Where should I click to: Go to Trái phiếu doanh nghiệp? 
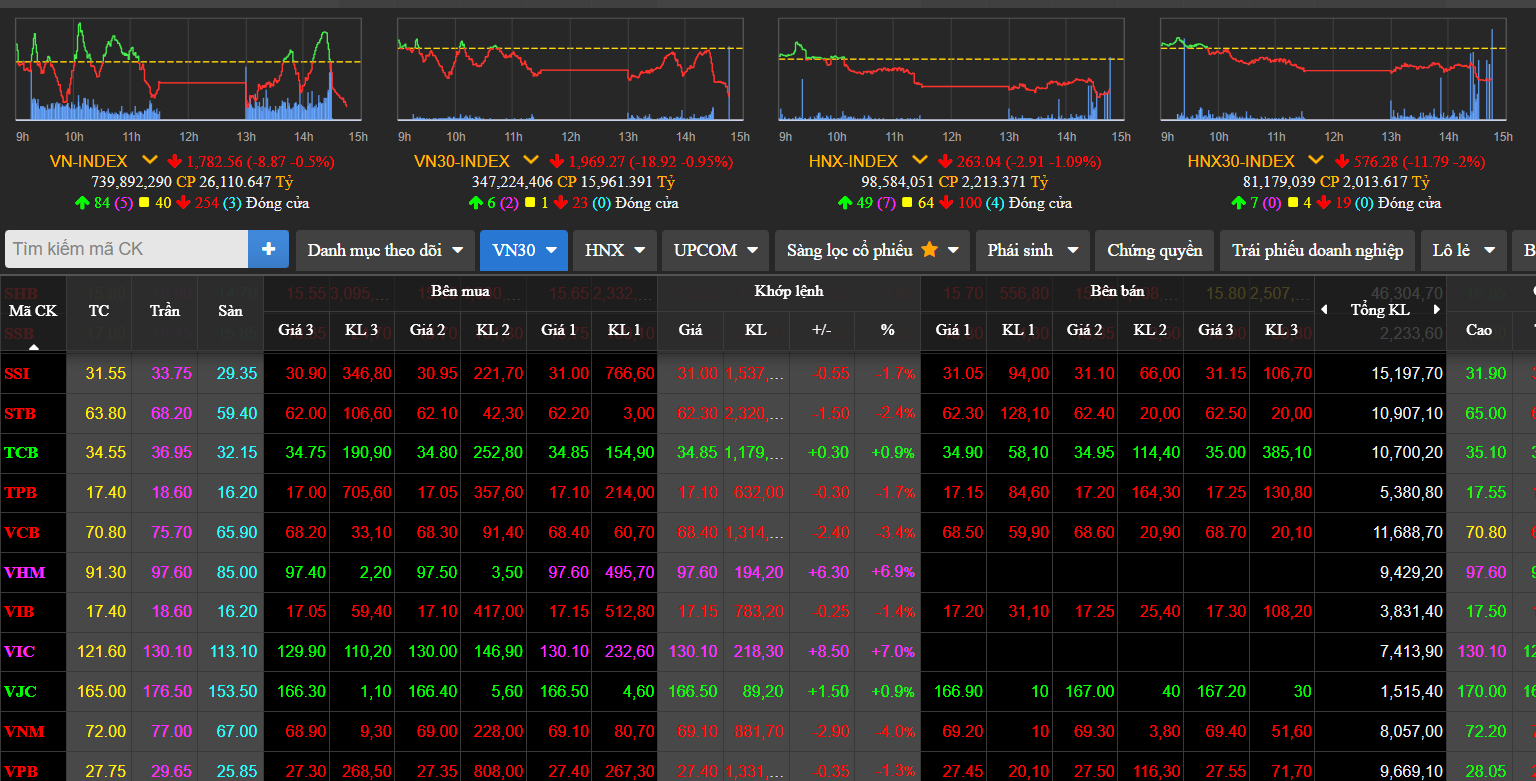click(1317, 250)
